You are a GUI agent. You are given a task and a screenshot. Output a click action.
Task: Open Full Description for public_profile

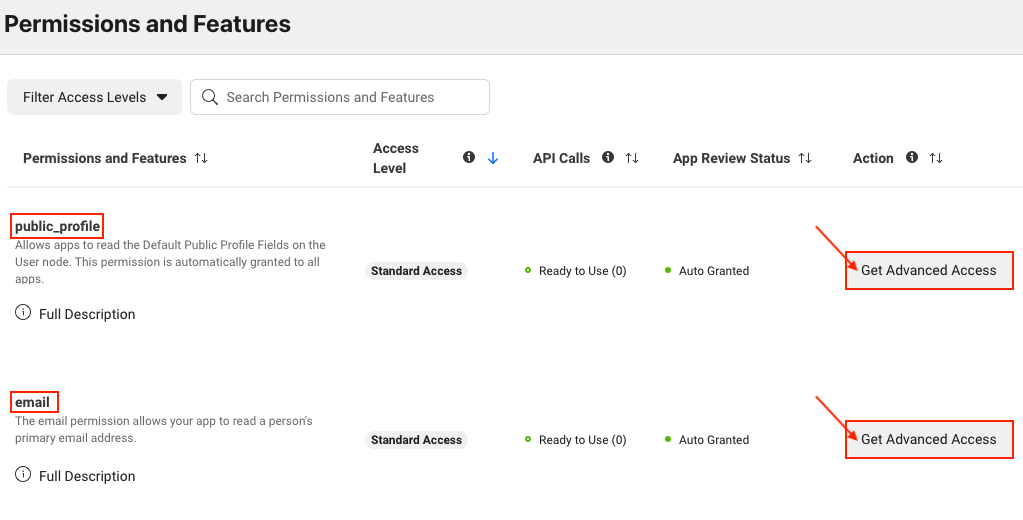pyautogui.click(x=87, y=314)
